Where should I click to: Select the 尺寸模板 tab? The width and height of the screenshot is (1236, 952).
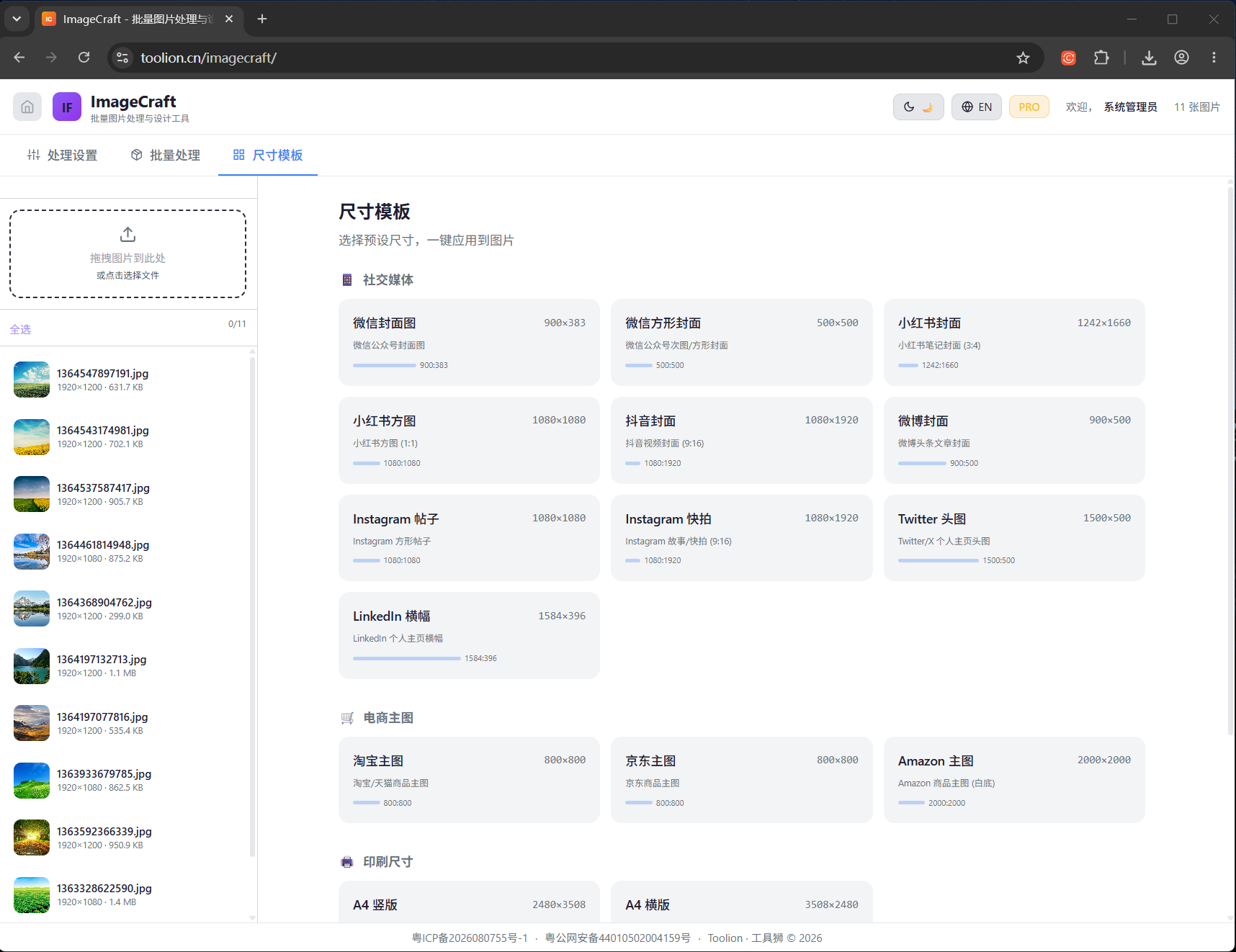pyautogui.click(x=268, y=155)
